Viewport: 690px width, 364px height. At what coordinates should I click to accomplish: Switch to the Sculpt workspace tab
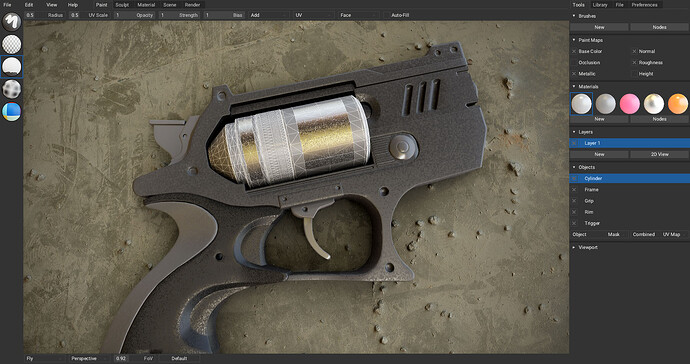(x=122, y=5)
